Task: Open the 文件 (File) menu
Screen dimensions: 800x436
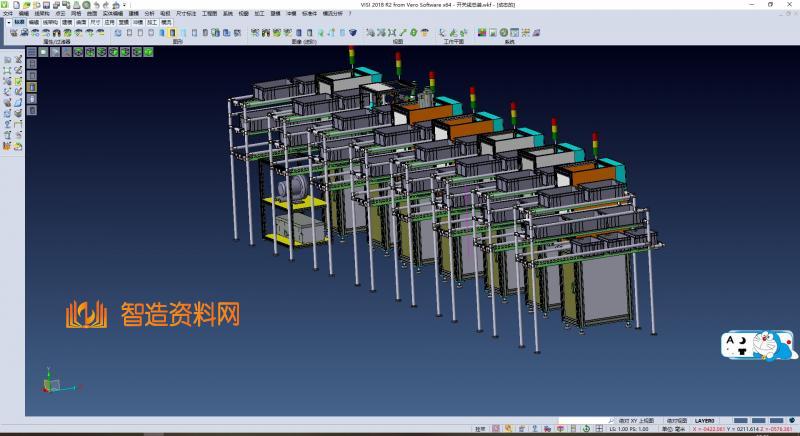Action: [7, 13]
